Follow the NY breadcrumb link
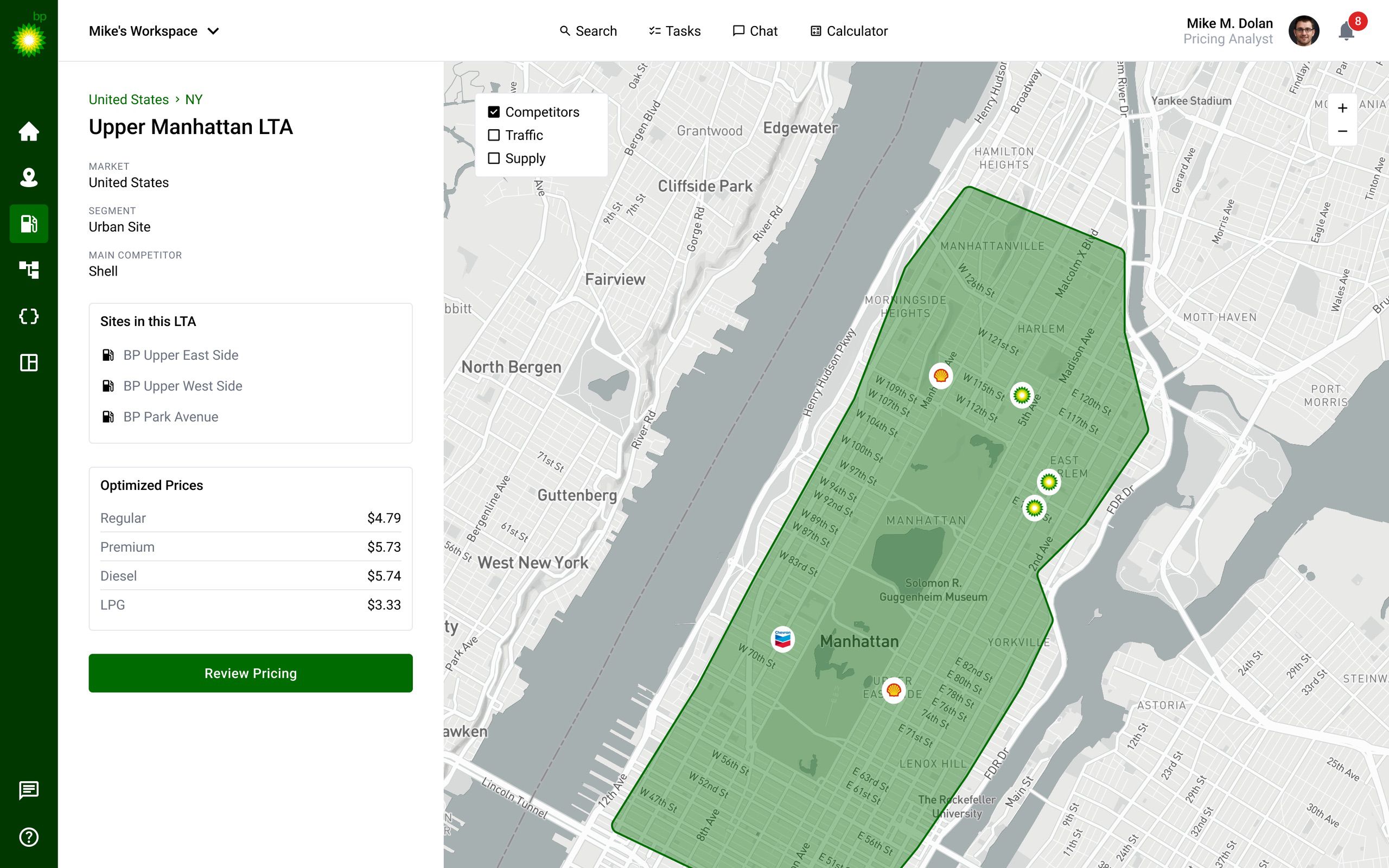Screen dimensions: 1389x868 (193, 99)
